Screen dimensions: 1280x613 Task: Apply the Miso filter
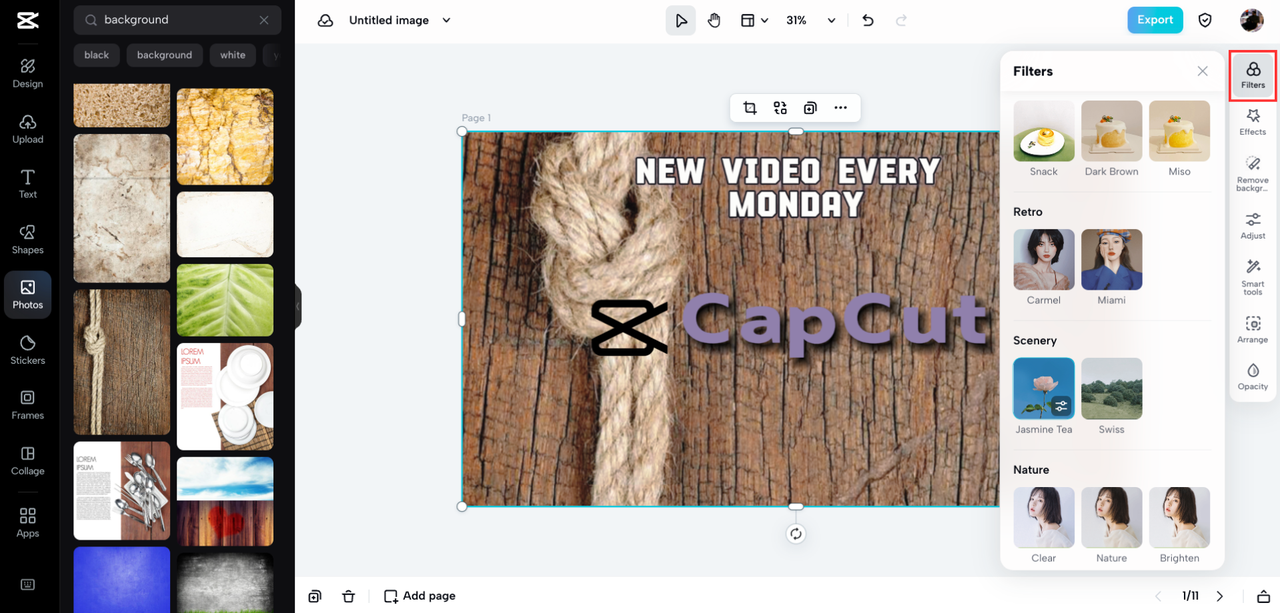[x=1180, y=131]
